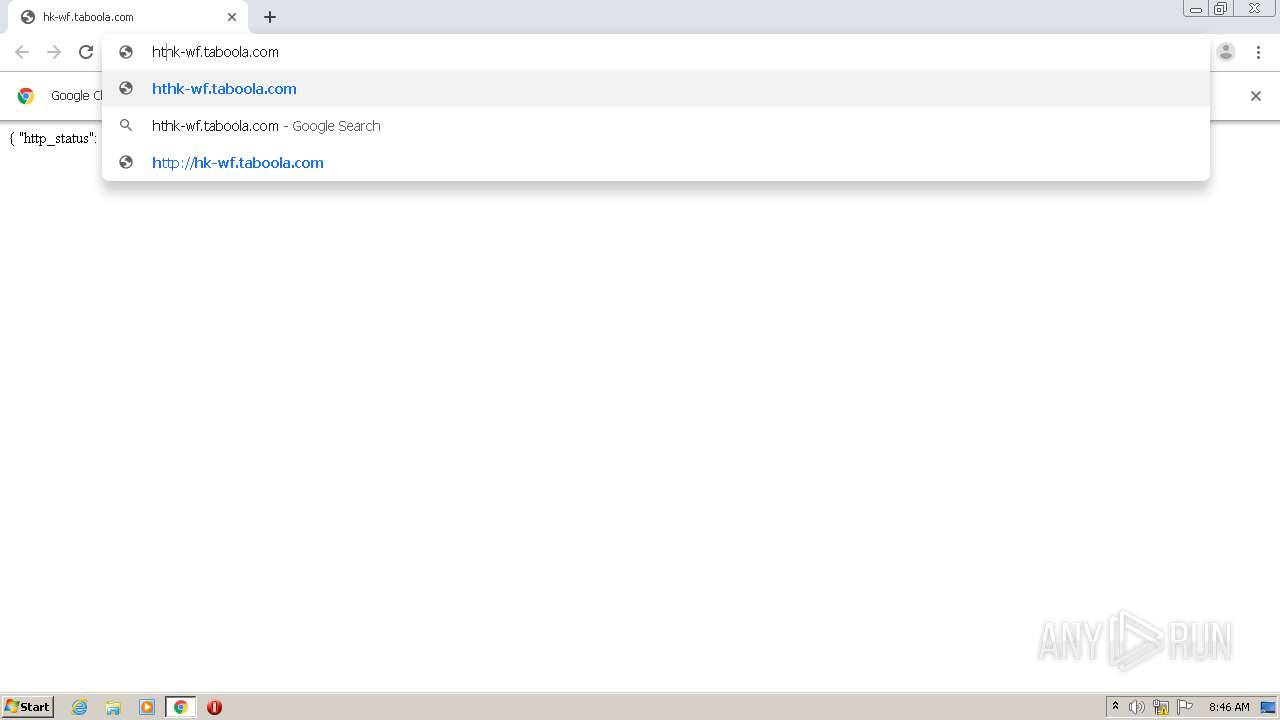1280x720 pixels.
Task: Restore down the Chrome window
Action: [x=1221, y=9]
